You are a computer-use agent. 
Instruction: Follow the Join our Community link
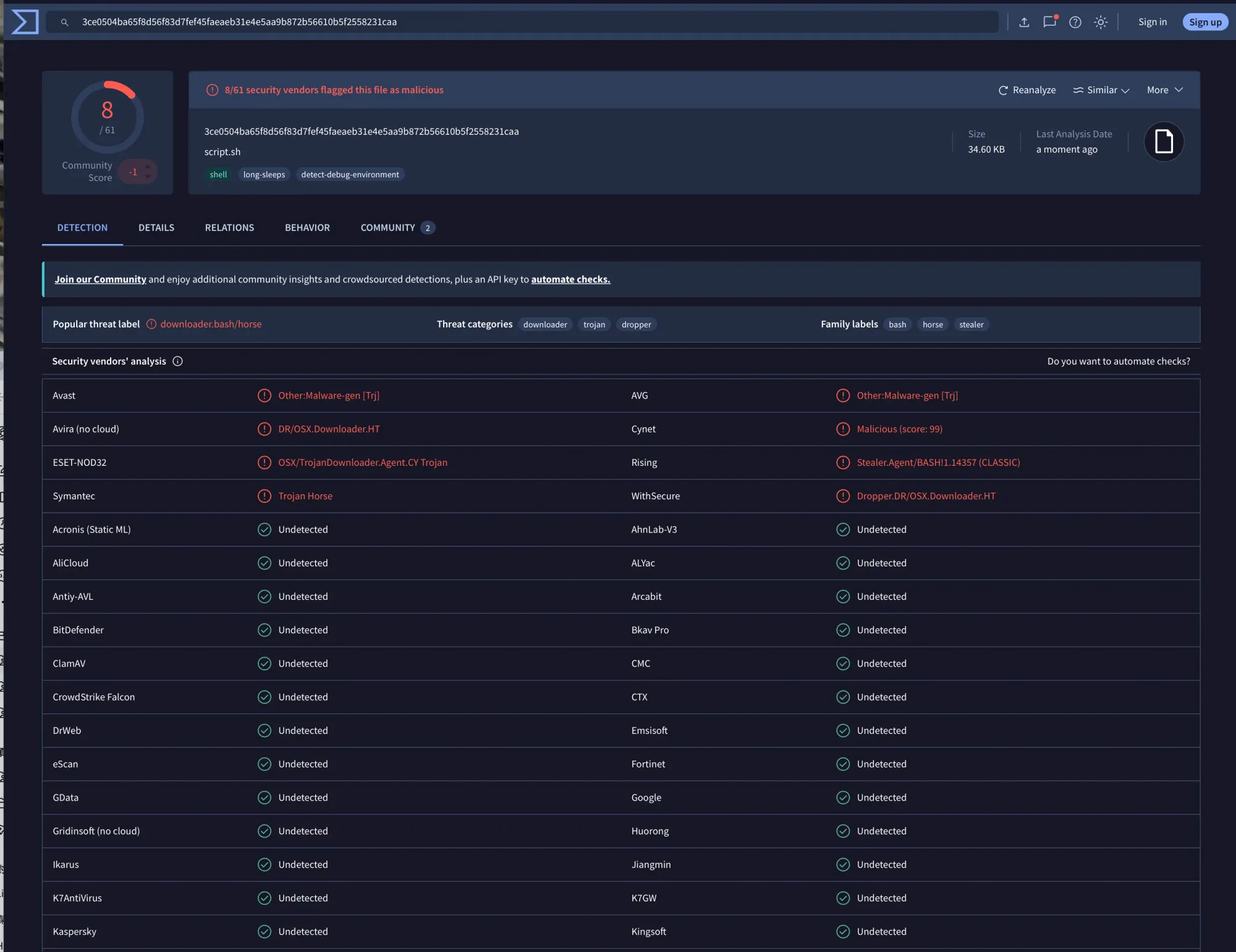tap(100, 279)
